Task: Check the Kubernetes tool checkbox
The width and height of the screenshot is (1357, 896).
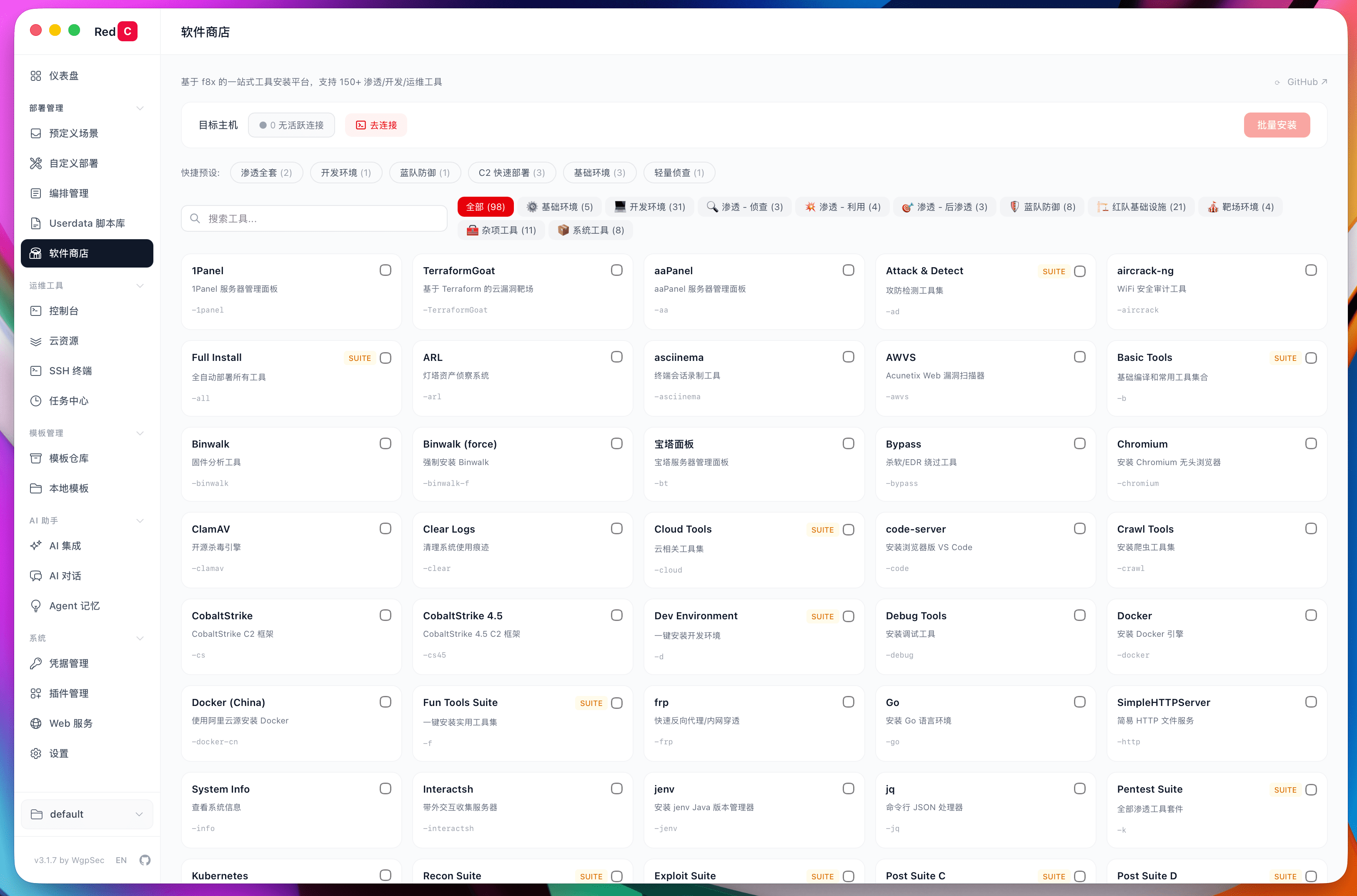Action: (x=386, y=876)
